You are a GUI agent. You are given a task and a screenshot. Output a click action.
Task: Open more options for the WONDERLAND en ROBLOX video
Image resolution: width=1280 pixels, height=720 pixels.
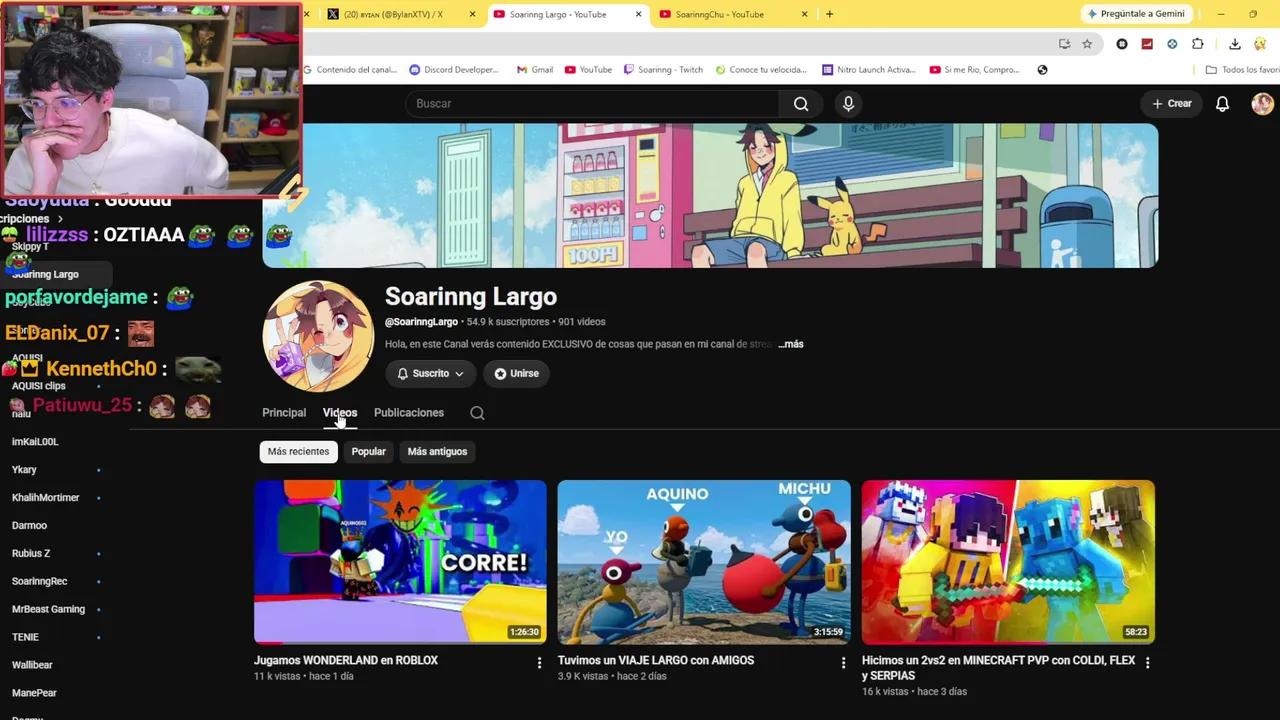tap(539, 662)
